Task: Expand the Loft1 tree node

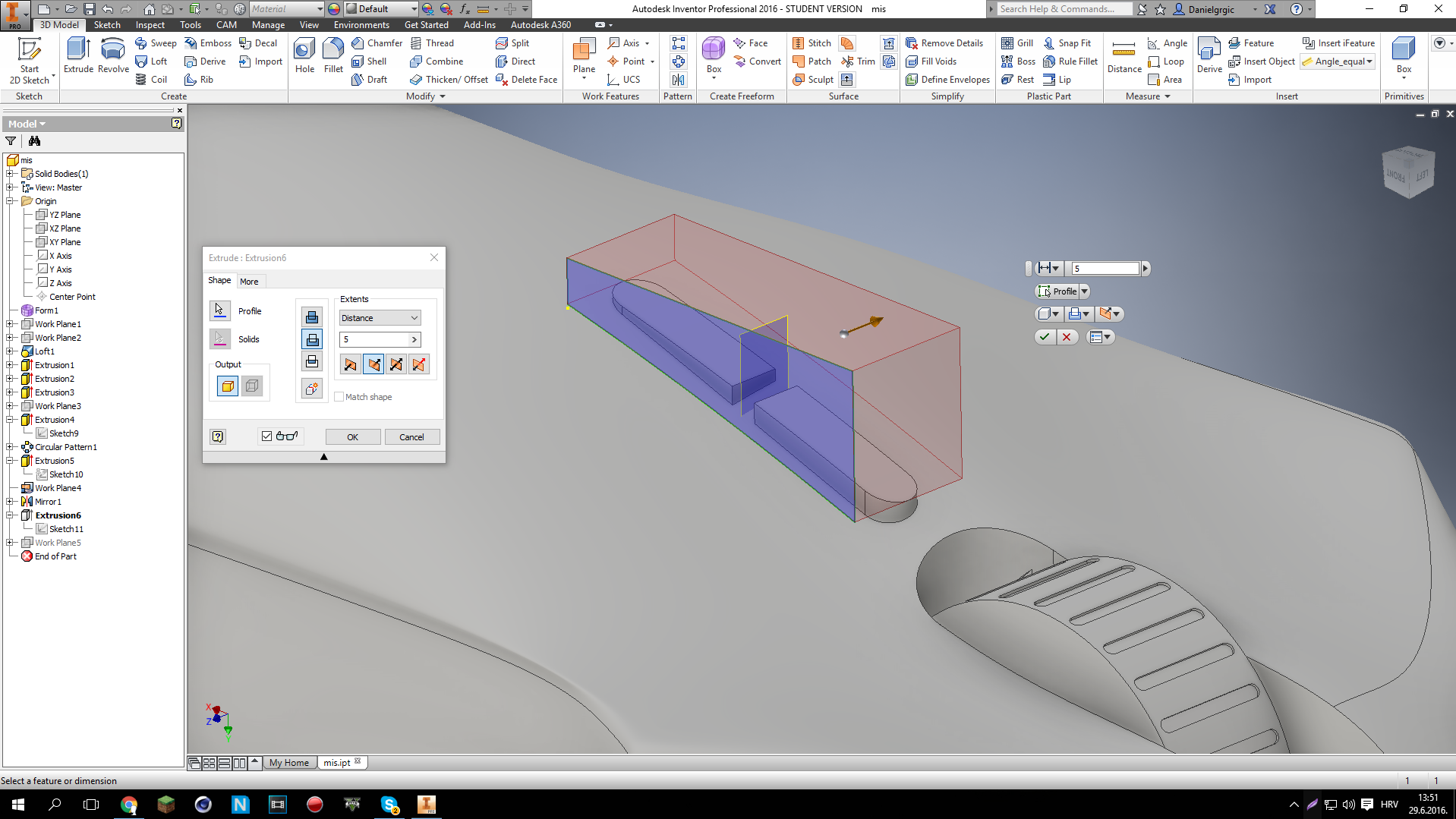Action: 10,351
